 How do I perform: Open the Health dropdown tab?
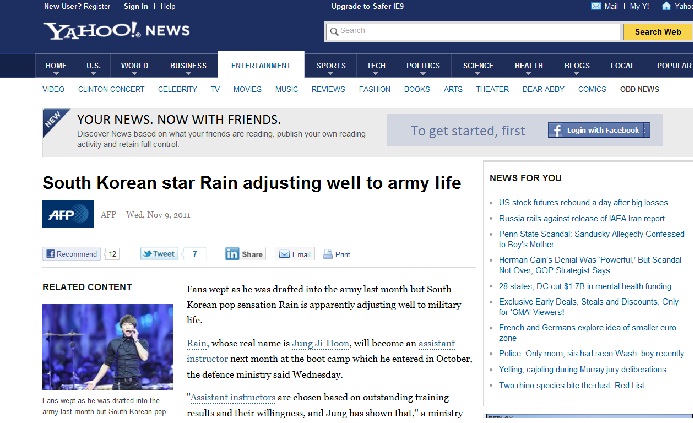[528, 65]
